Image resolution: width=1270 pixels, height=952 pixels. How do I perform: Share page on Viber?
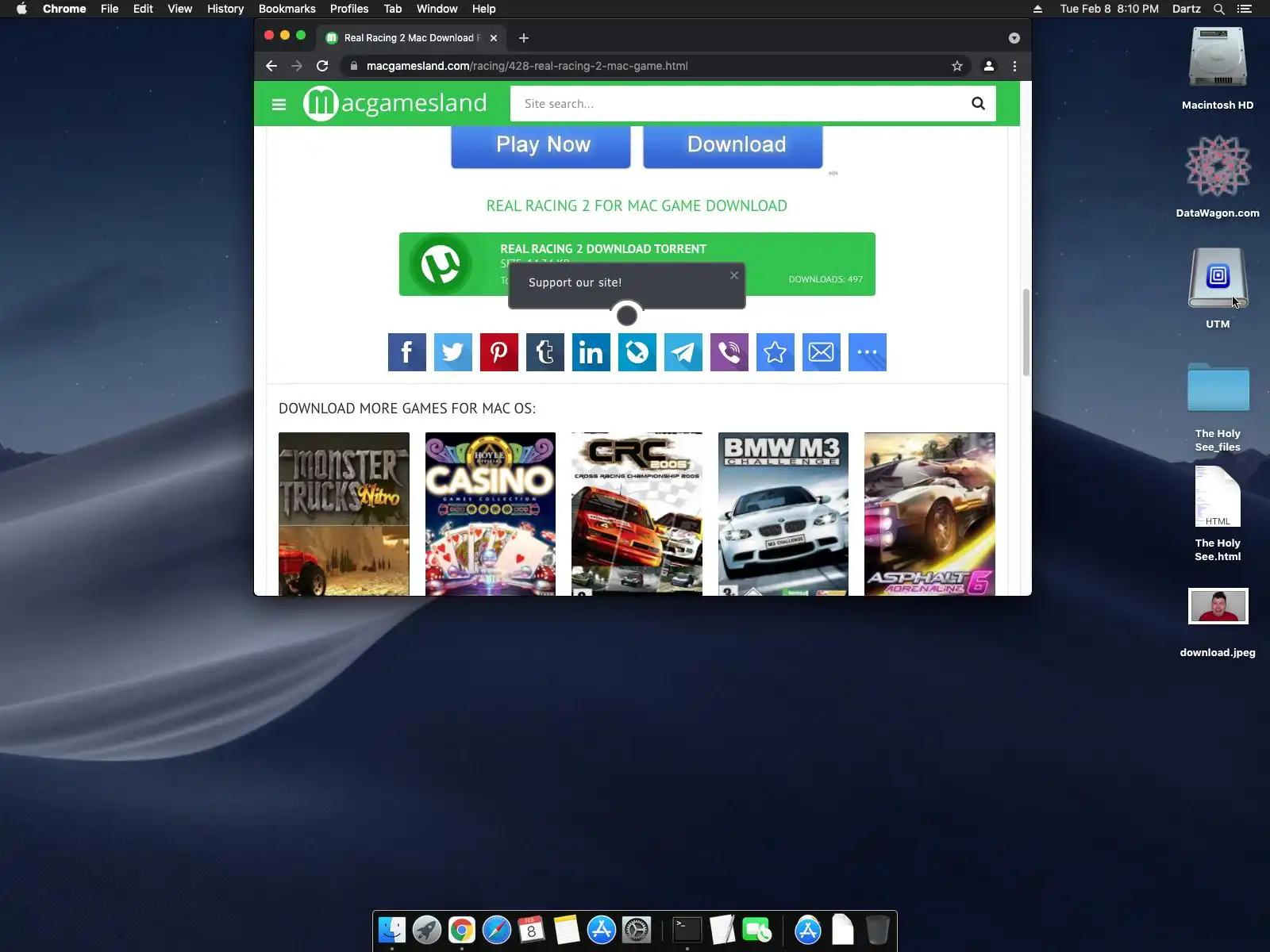729,352
